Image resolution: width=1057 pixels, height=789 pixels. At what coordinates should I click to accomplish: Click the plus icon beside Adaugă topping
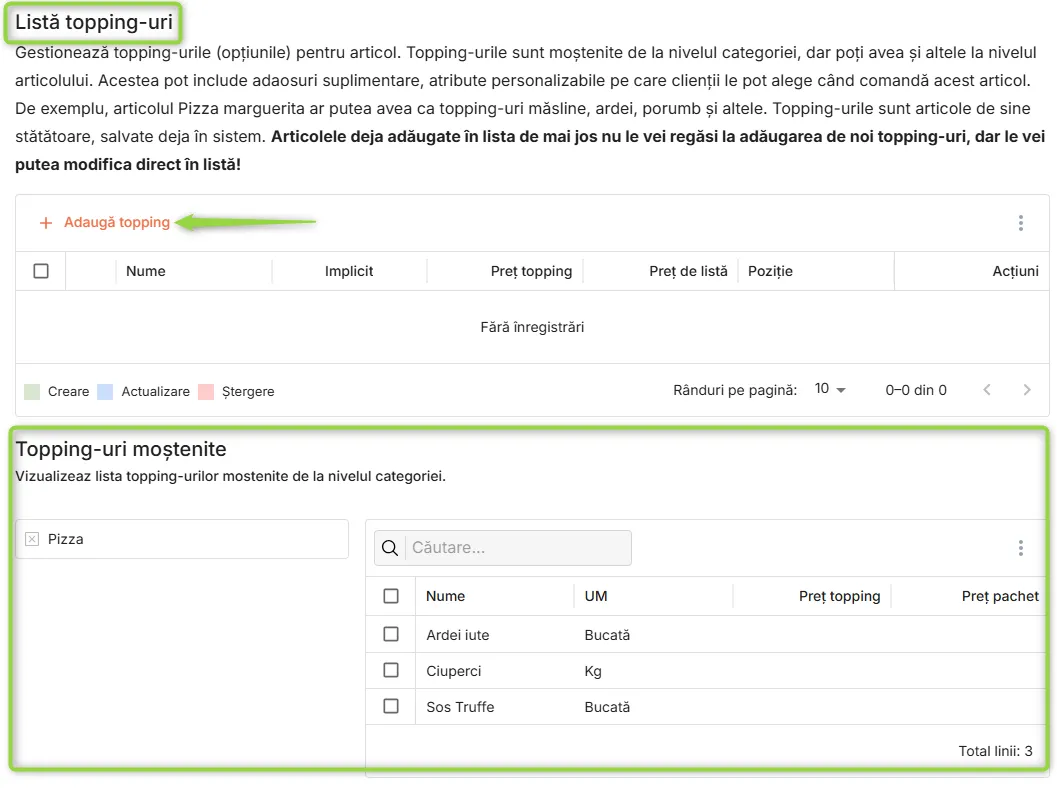coord(46,223)
